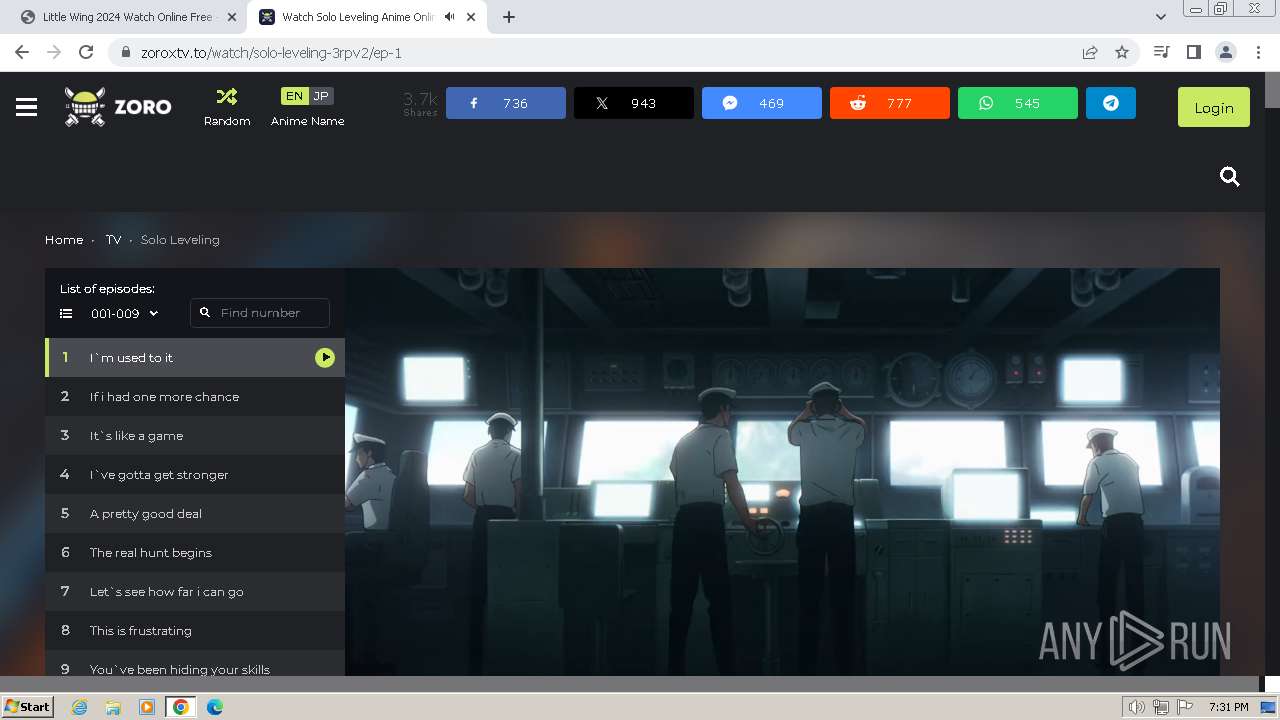Open episode 3 It`s like a game
The image size is (1280, 720).
(195, 435)
